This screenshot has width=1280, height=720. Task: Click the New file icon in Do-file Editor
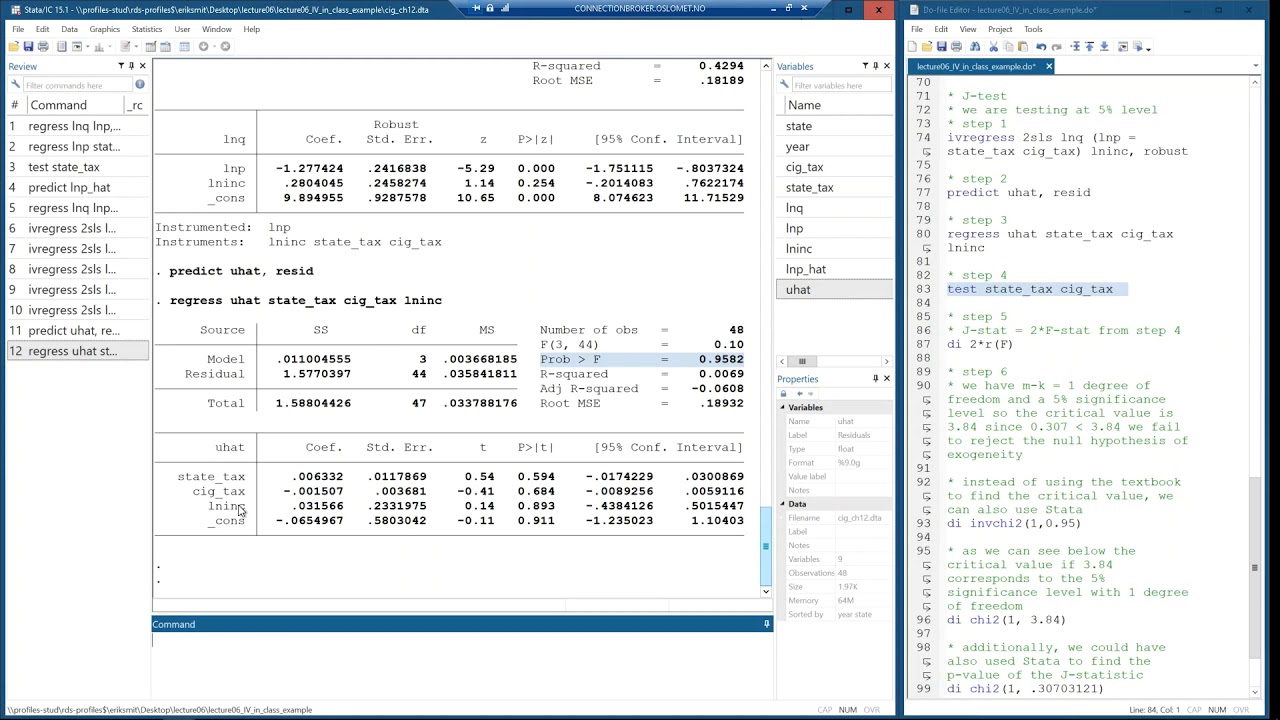[912, 46]
